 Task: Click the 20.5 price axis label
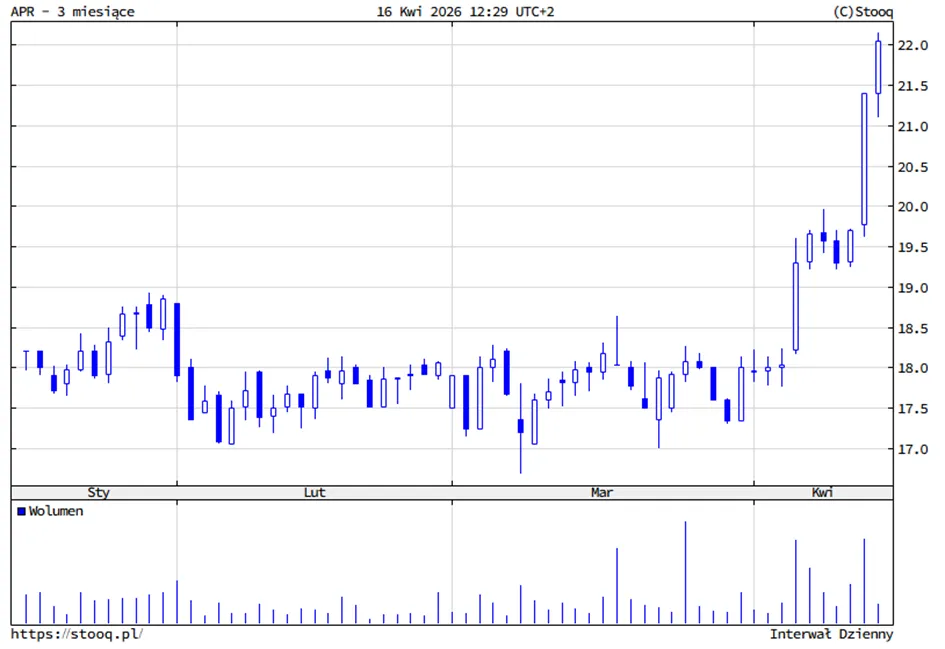pyautogui.click(x=912, y=167)
